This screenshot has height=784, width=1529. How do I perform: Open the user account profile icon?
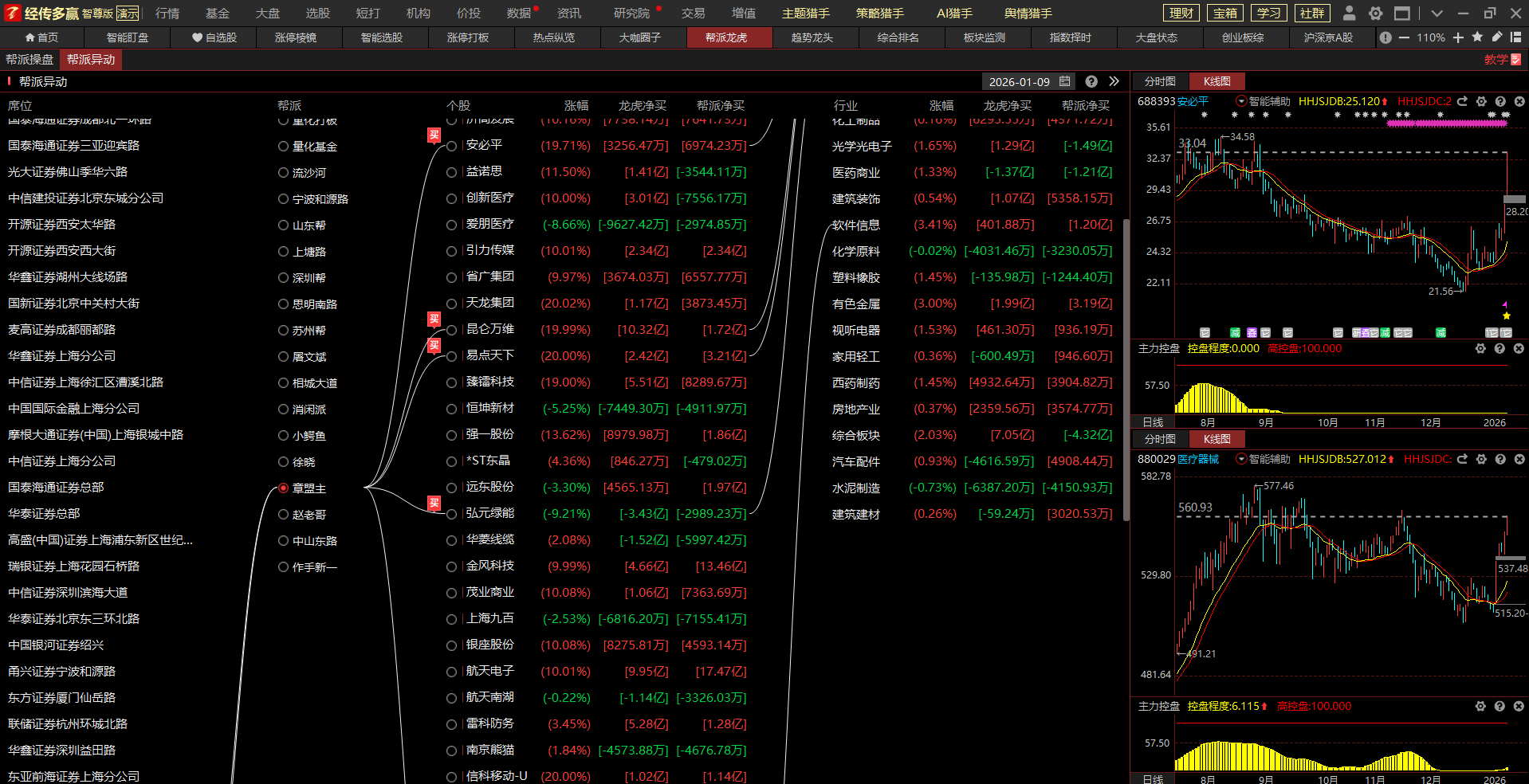click(1349, 14)
